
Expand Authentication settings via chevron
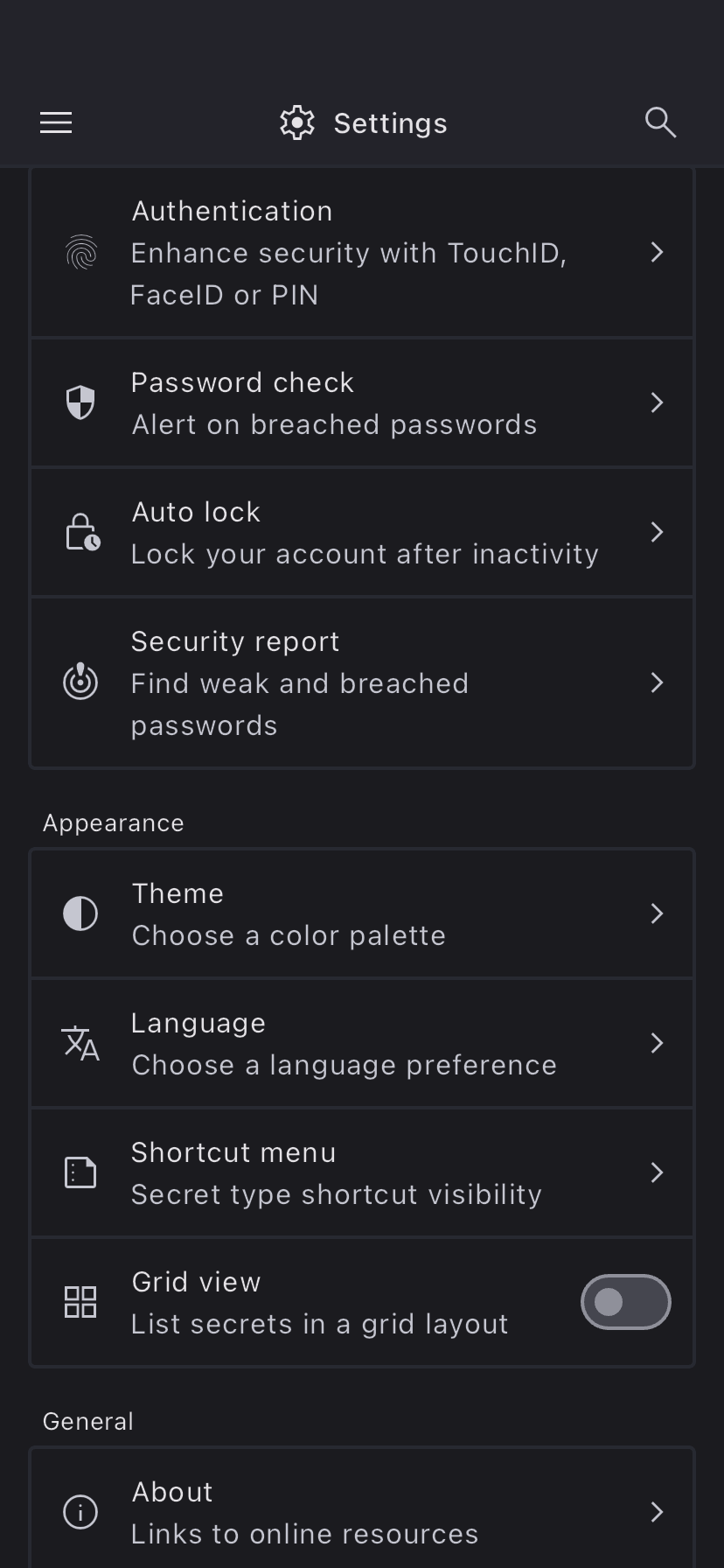[658, 253]
